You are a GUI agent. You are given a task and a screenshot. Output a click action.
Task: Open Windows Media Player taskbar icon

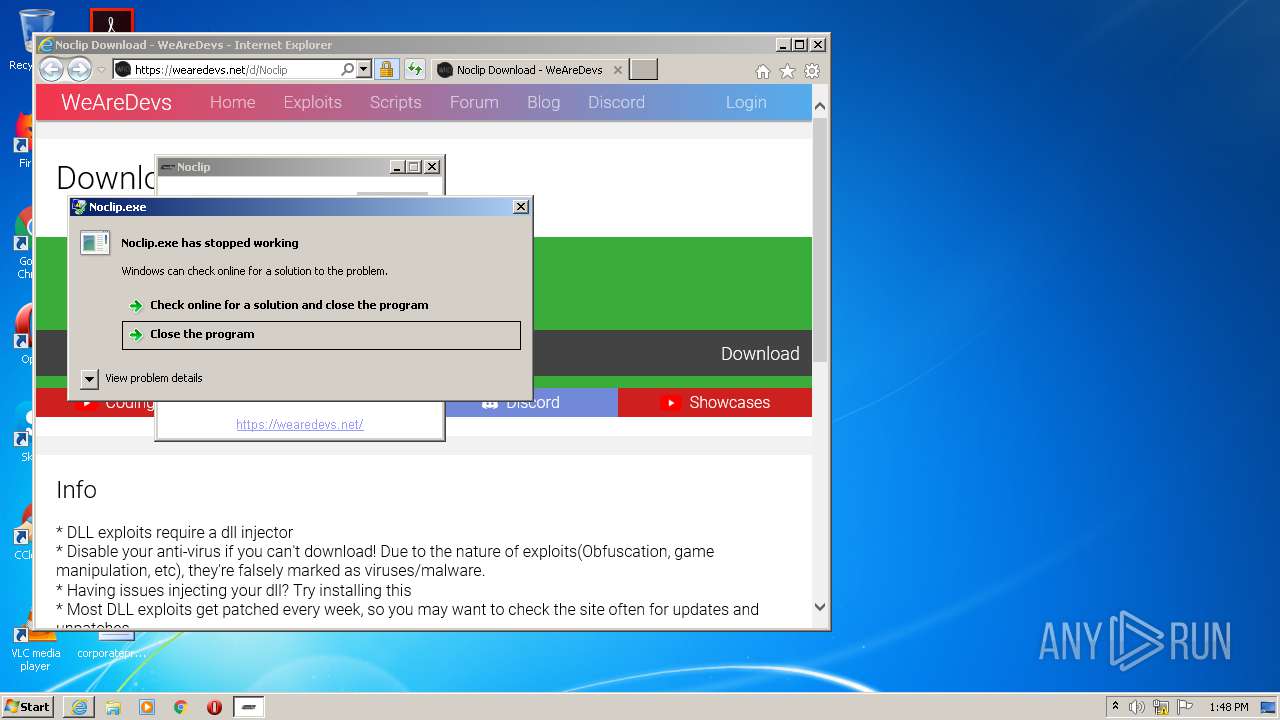(x=147, y=707)
